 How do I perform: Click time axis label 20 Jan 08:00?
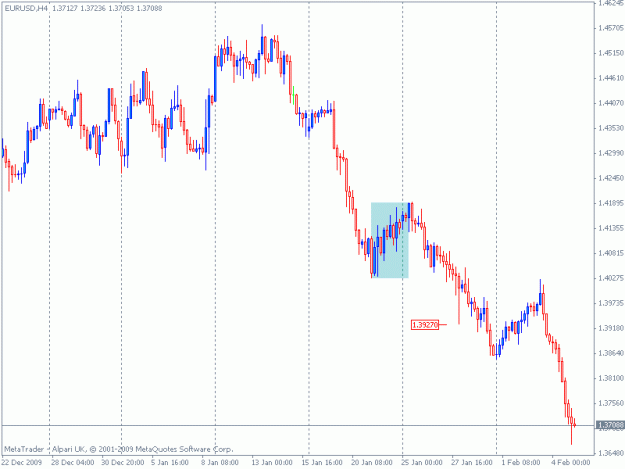tap(371, 462)
